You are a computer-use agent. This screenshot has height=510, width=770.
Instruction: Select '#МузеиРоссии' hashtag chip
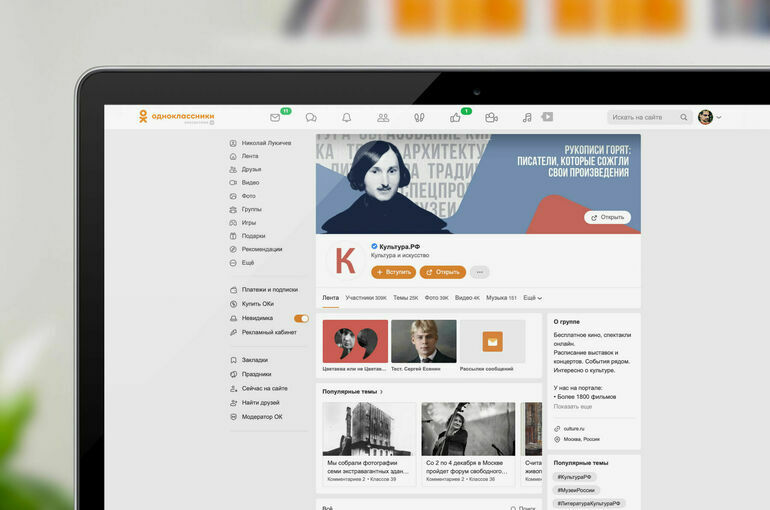576,490
